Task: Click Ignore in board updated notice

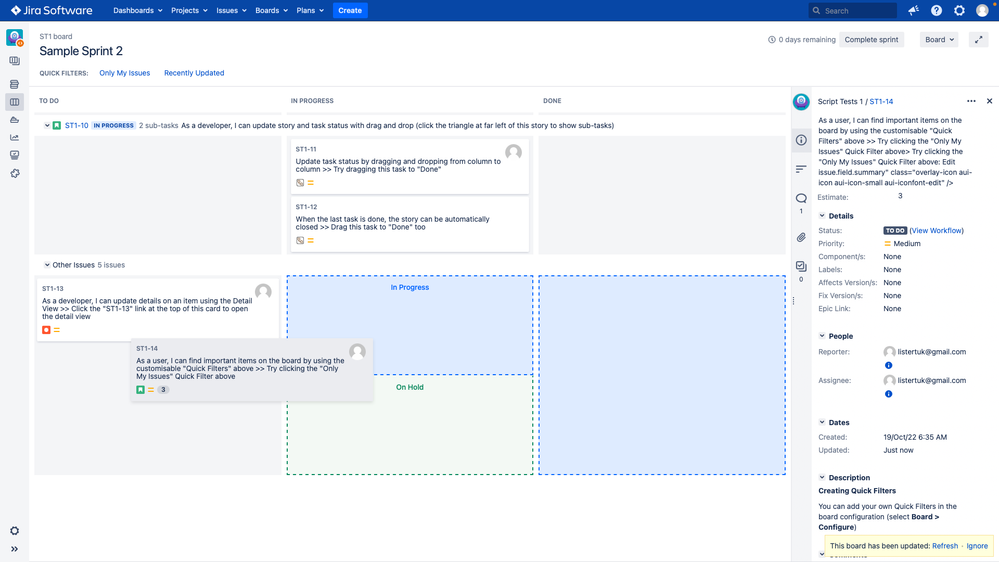Action: (977, 546)
